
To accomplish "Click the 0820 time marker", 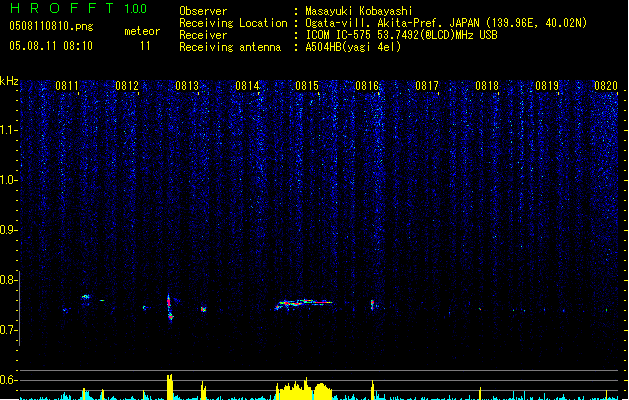I will 606,86.
